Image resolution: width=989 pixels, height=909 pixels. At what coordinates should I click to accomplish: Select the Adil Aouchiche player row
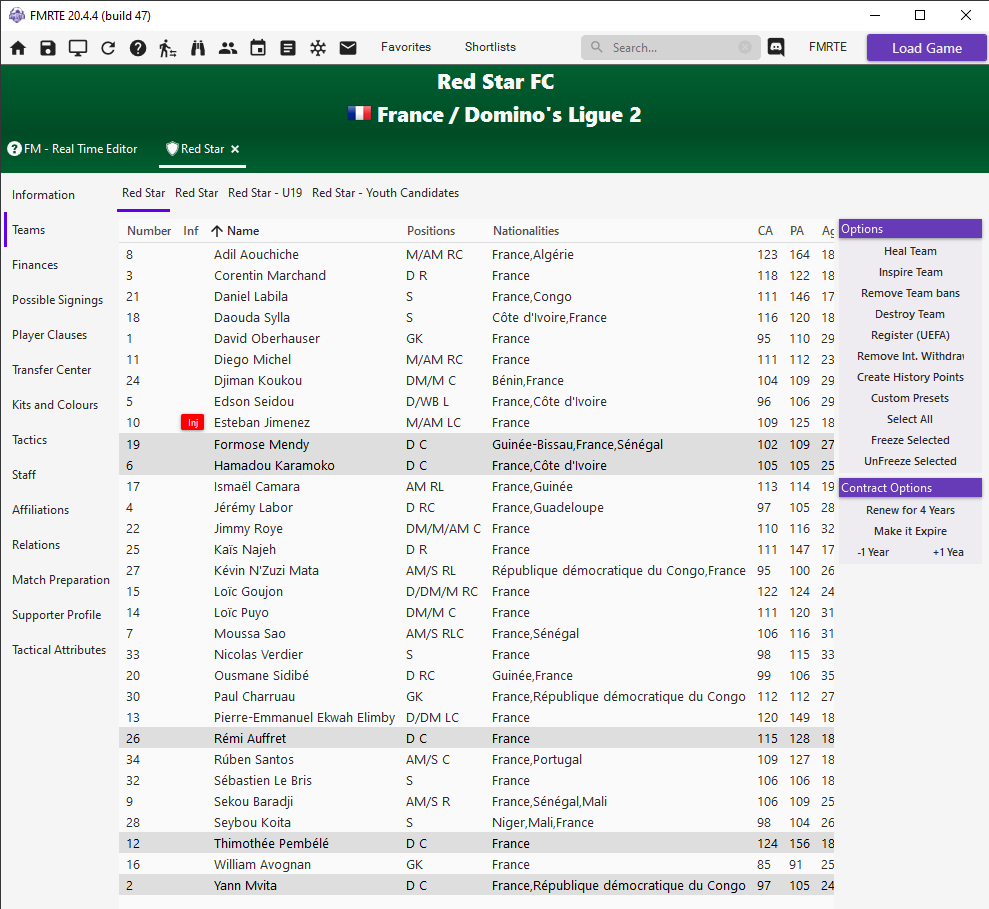point(476,255)
